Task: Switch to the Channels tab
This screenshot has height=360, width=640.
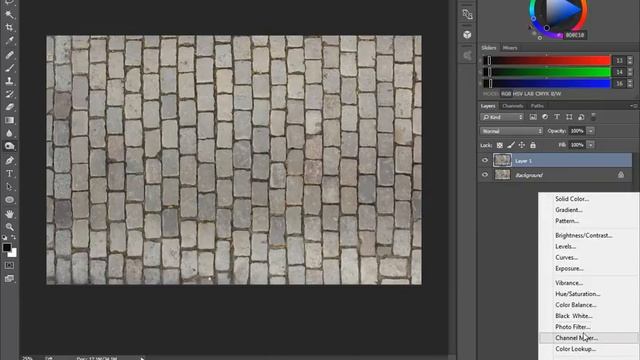Action: point(513,106)
